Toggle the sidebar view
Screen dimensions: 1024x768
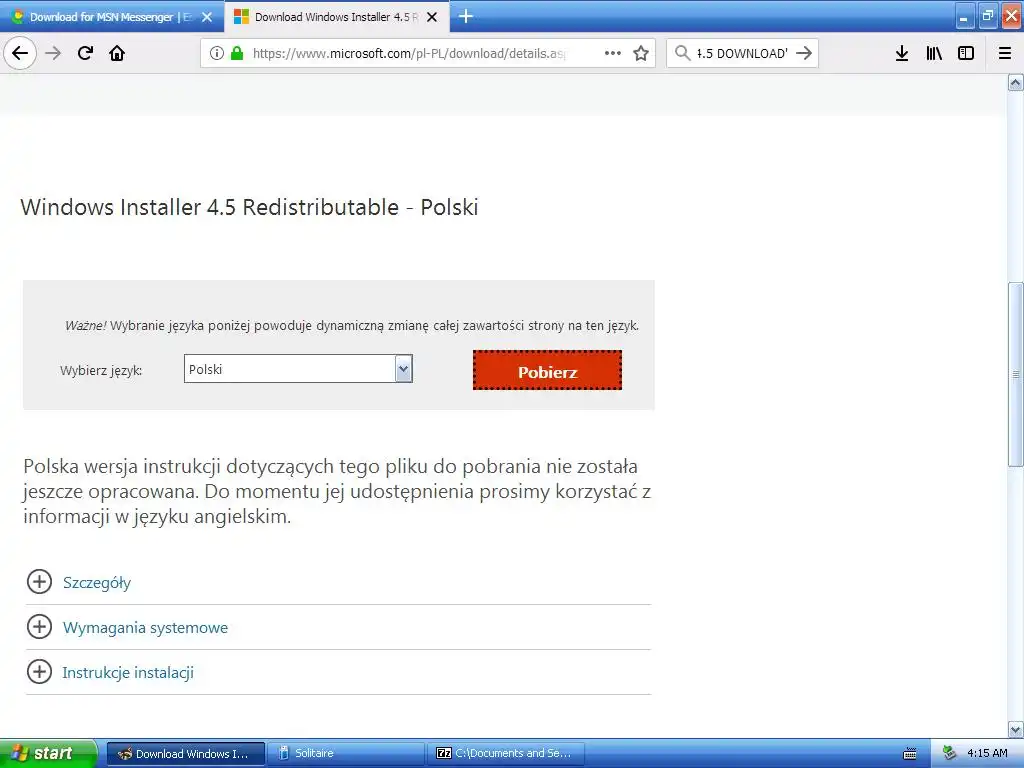point(966,53)
